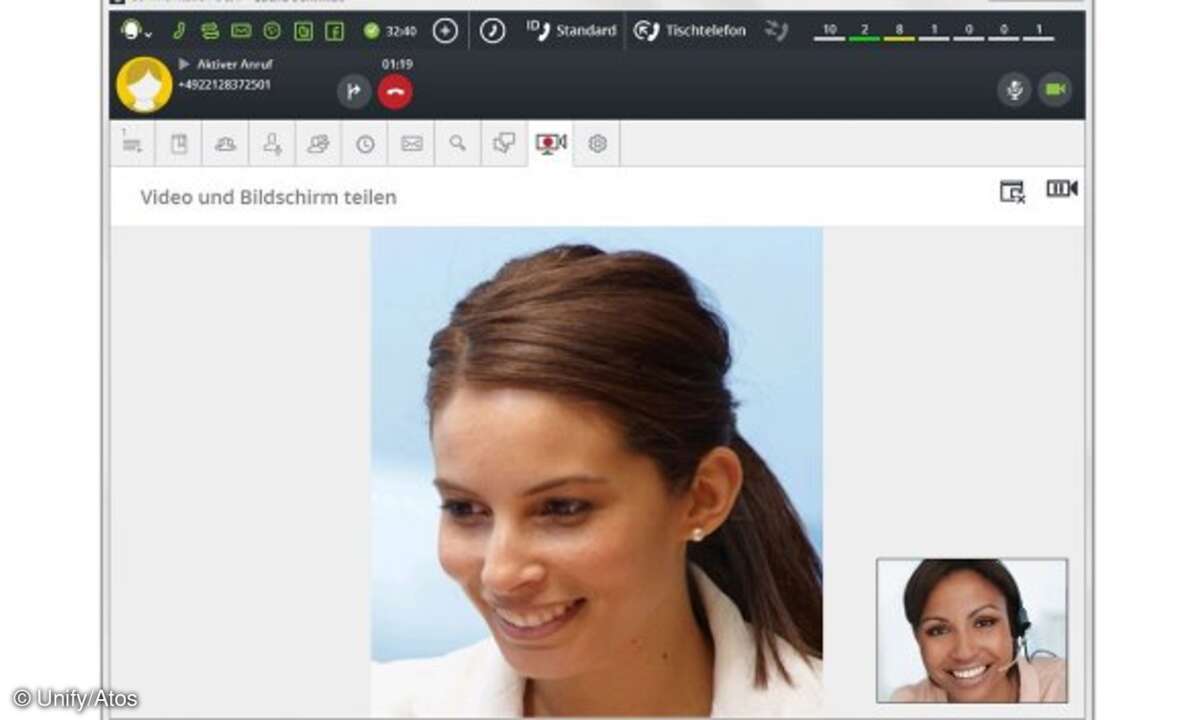Toggle the green camera video button
Viewport: 1200px width, 720px height.
[x=1054, y=90]
